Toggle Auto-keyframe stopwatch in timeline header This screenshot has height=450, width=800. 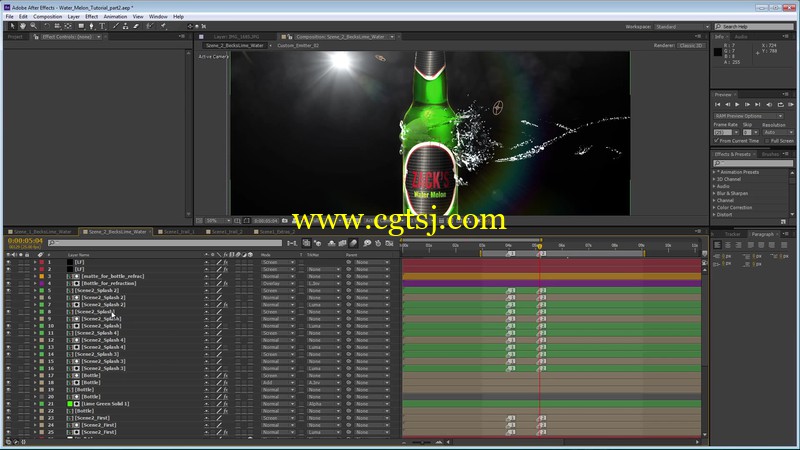click(378, 243)
